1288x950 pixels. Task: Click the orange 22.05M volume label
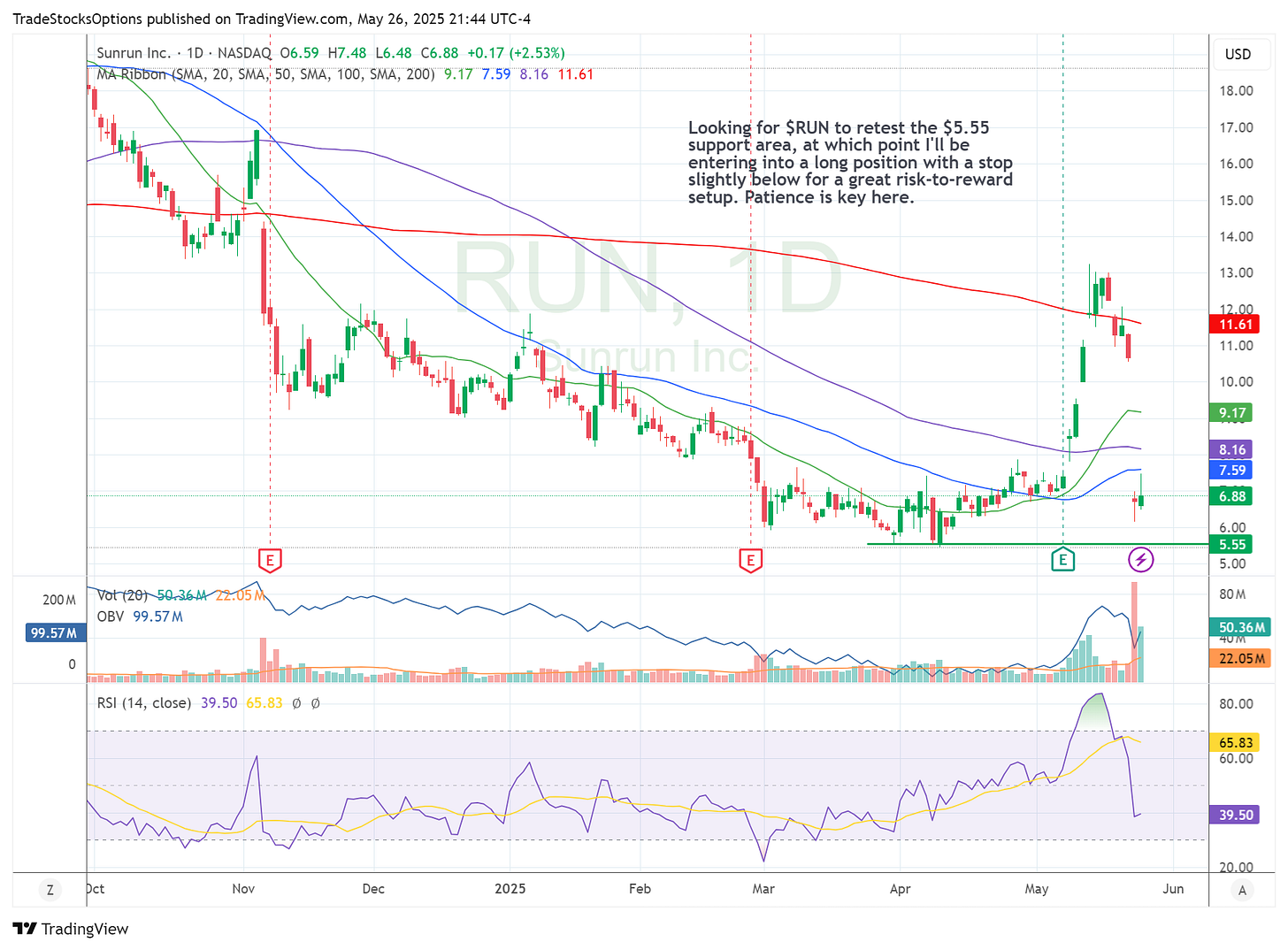coord(1241,658)
